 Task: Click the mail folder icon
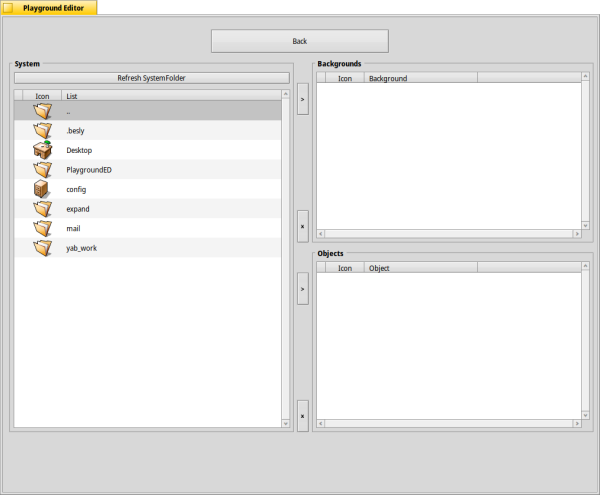[42, 228]
